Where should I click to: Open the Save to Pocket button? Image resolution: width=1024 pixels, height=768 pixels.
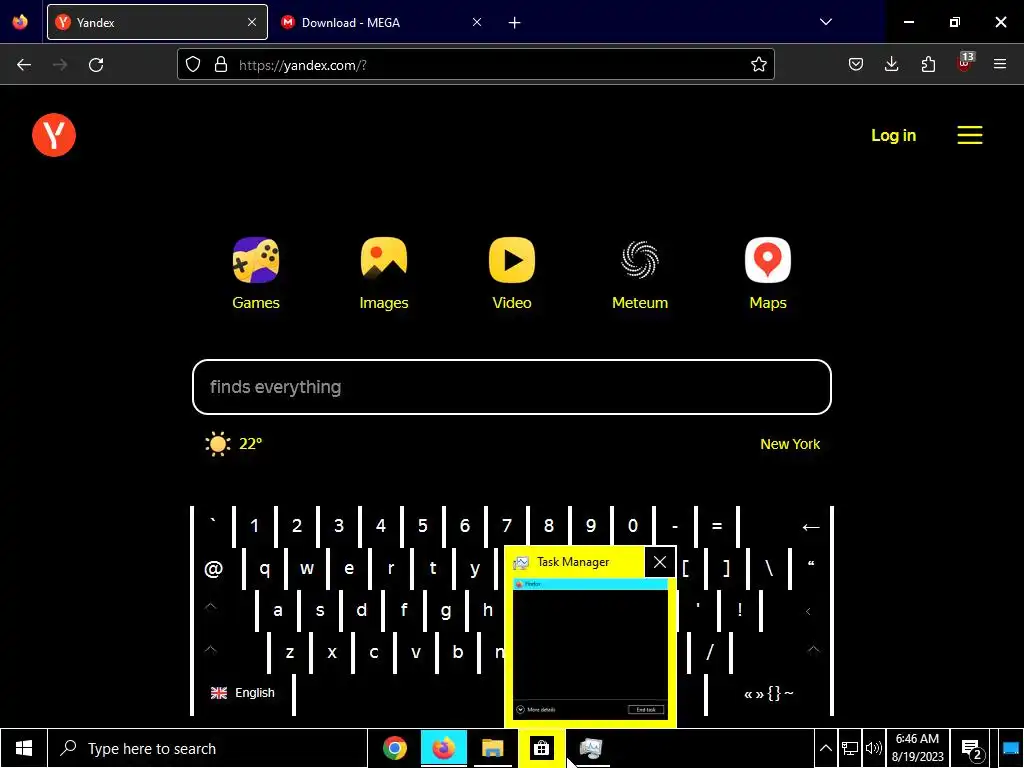[x=856, y=64]
